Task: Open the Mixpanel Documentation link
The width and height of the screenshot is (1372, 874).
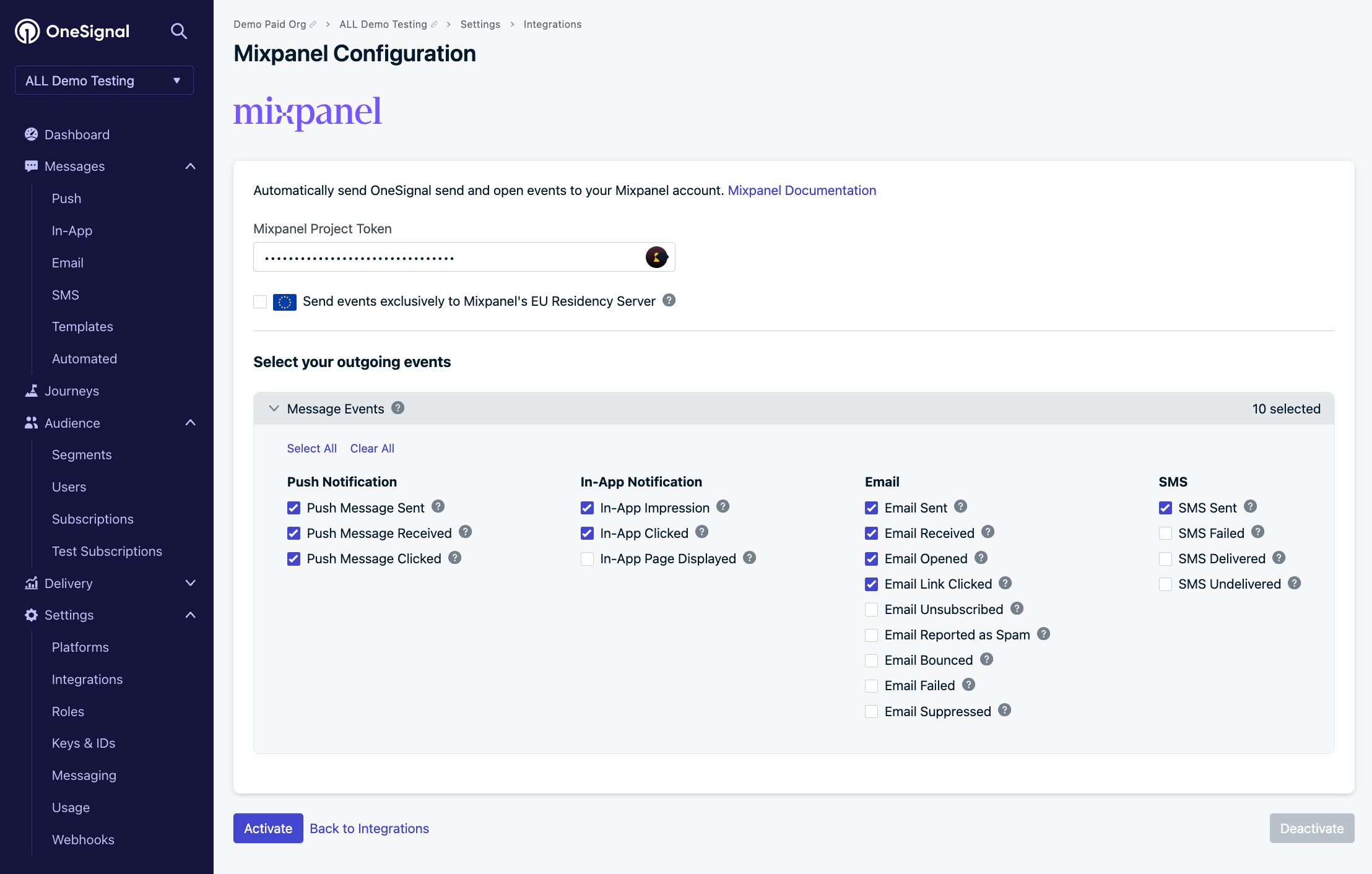Action: coord(802,190)
